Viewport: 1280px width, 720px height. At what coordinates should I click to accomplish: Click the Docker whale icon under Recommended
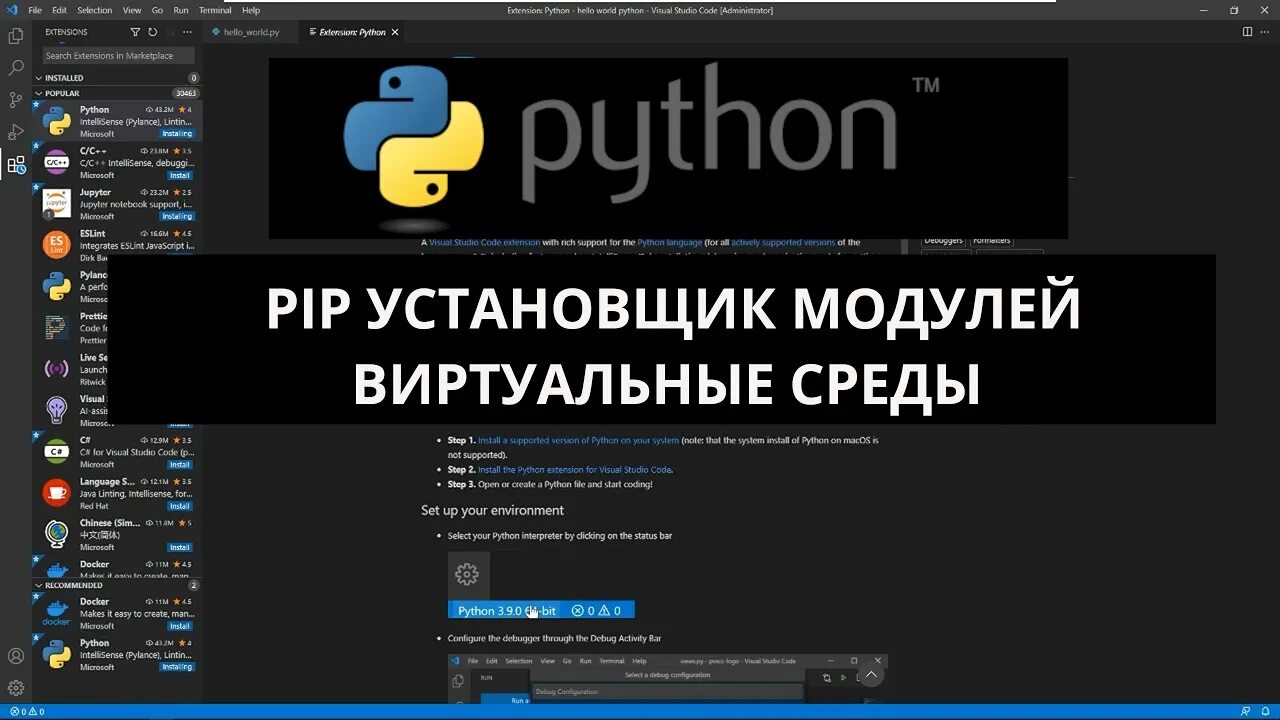(57, 613)
